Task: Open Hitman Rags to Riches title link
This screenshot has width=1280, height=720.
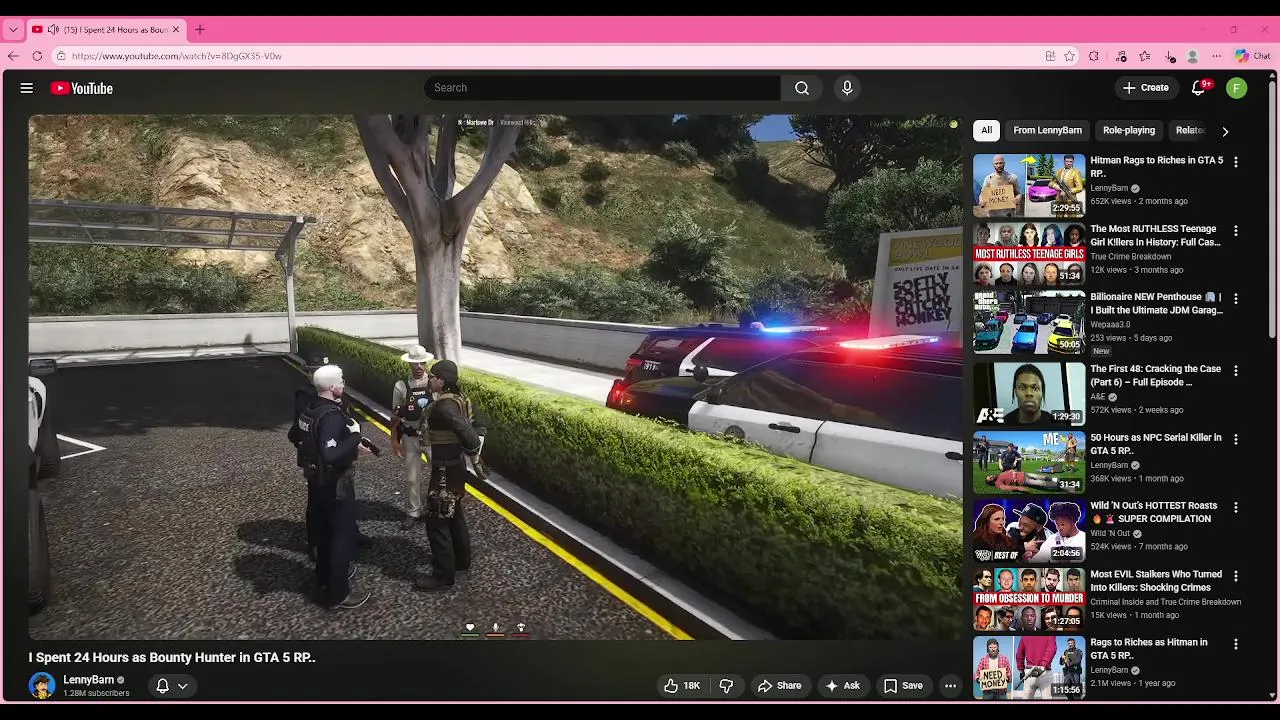Action: pos(1156,167)
